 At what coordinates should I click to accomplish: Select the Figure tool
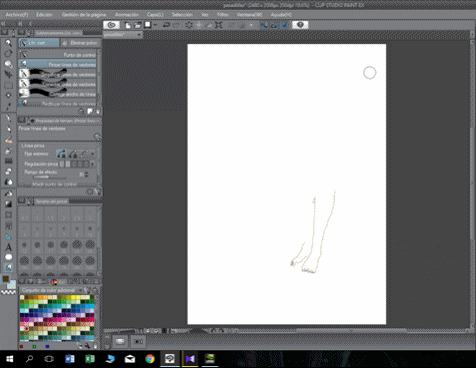[x=8, y=215]
